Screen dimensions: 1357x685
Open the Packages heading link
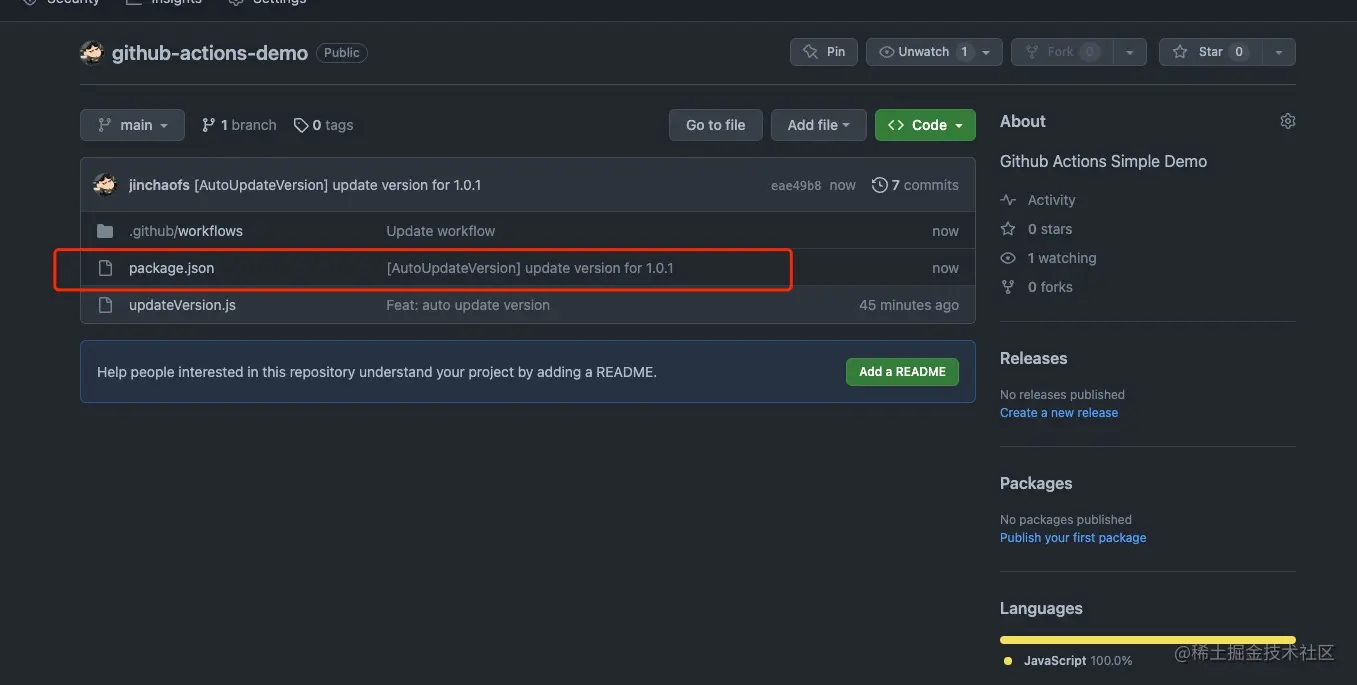point(1036,483)
